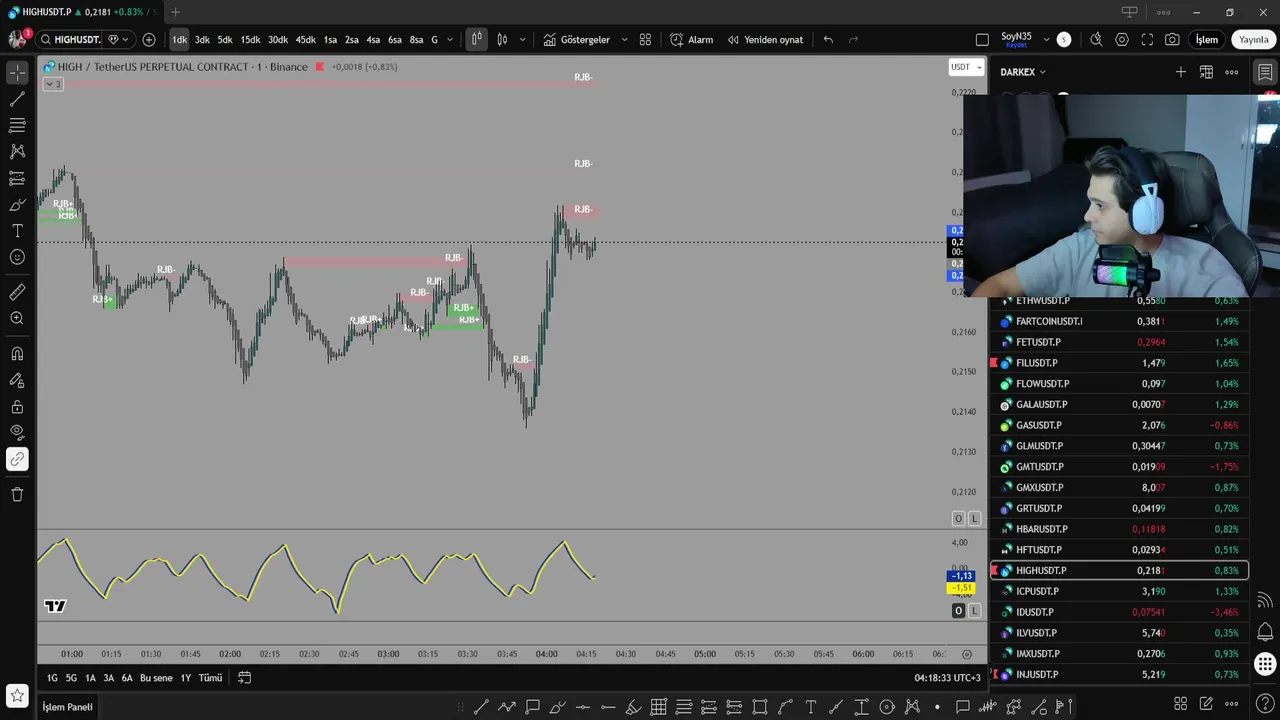Select GALAUSDT.P in the watchlist

pyautogui.click(x=1119, y=404)
